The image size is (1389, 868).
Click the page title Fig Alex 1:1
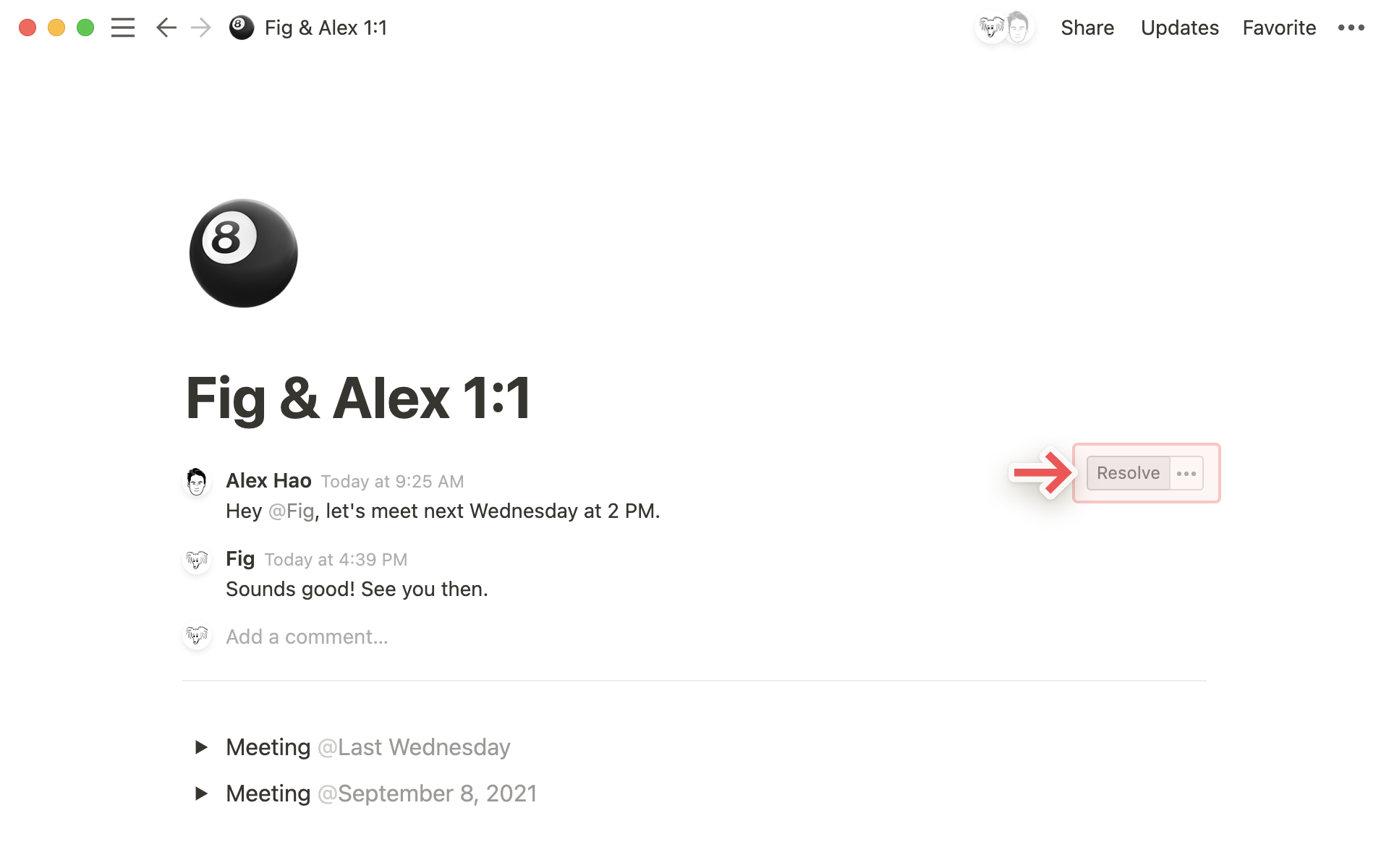coord(359,396)
